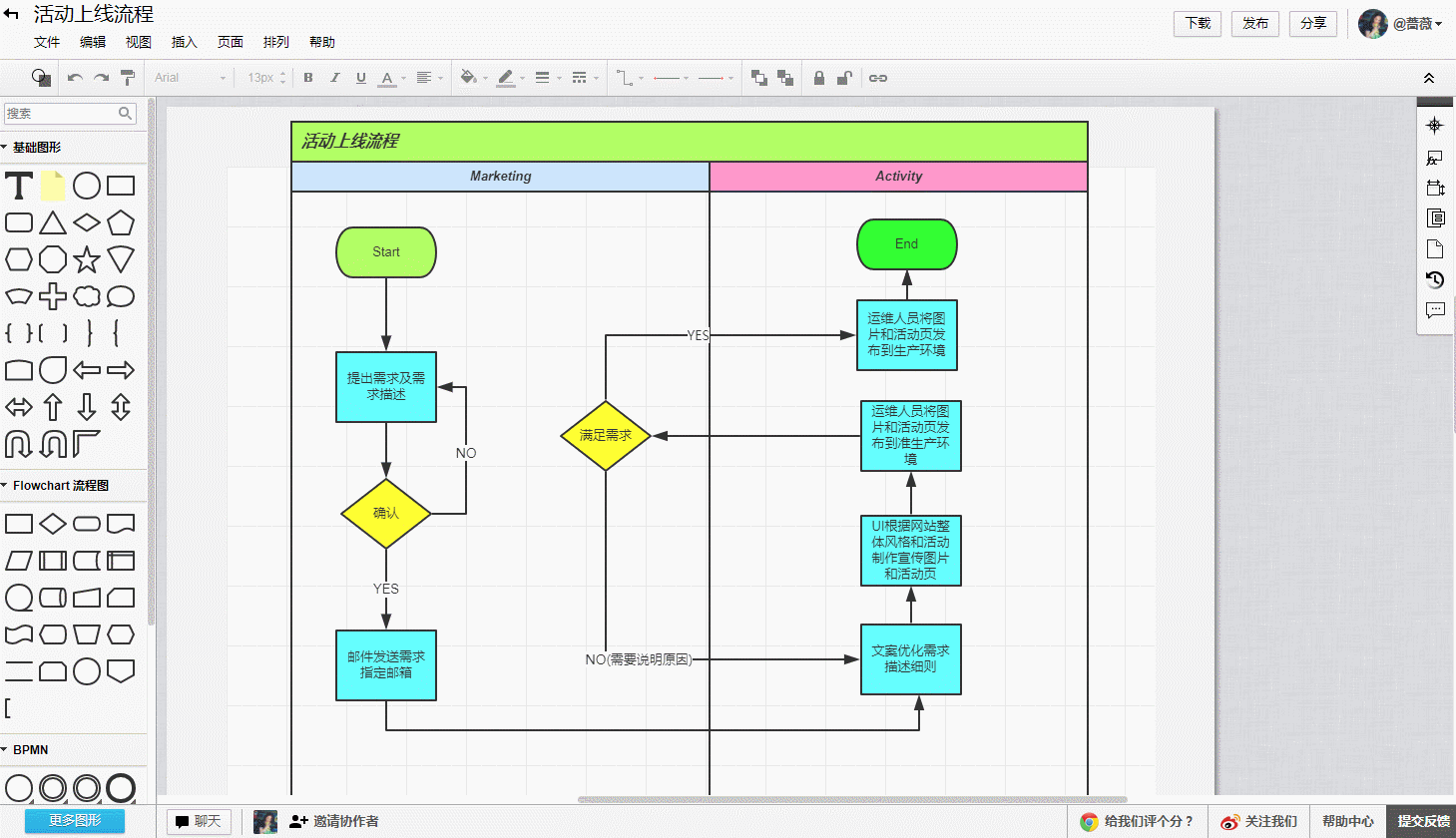Toggle underline text formatting

[x=361, y=78]
